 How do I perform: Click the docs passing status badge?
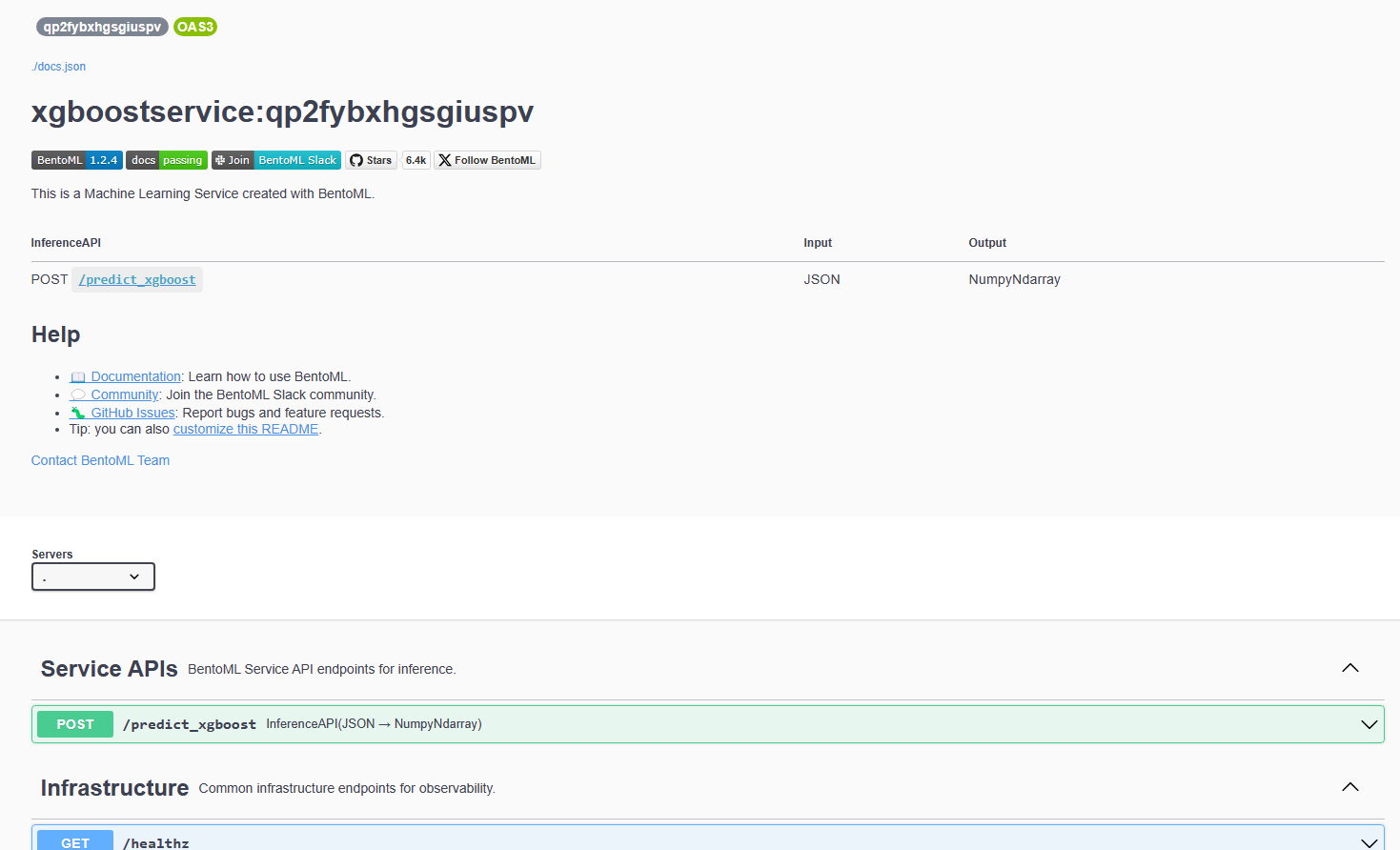166,159
